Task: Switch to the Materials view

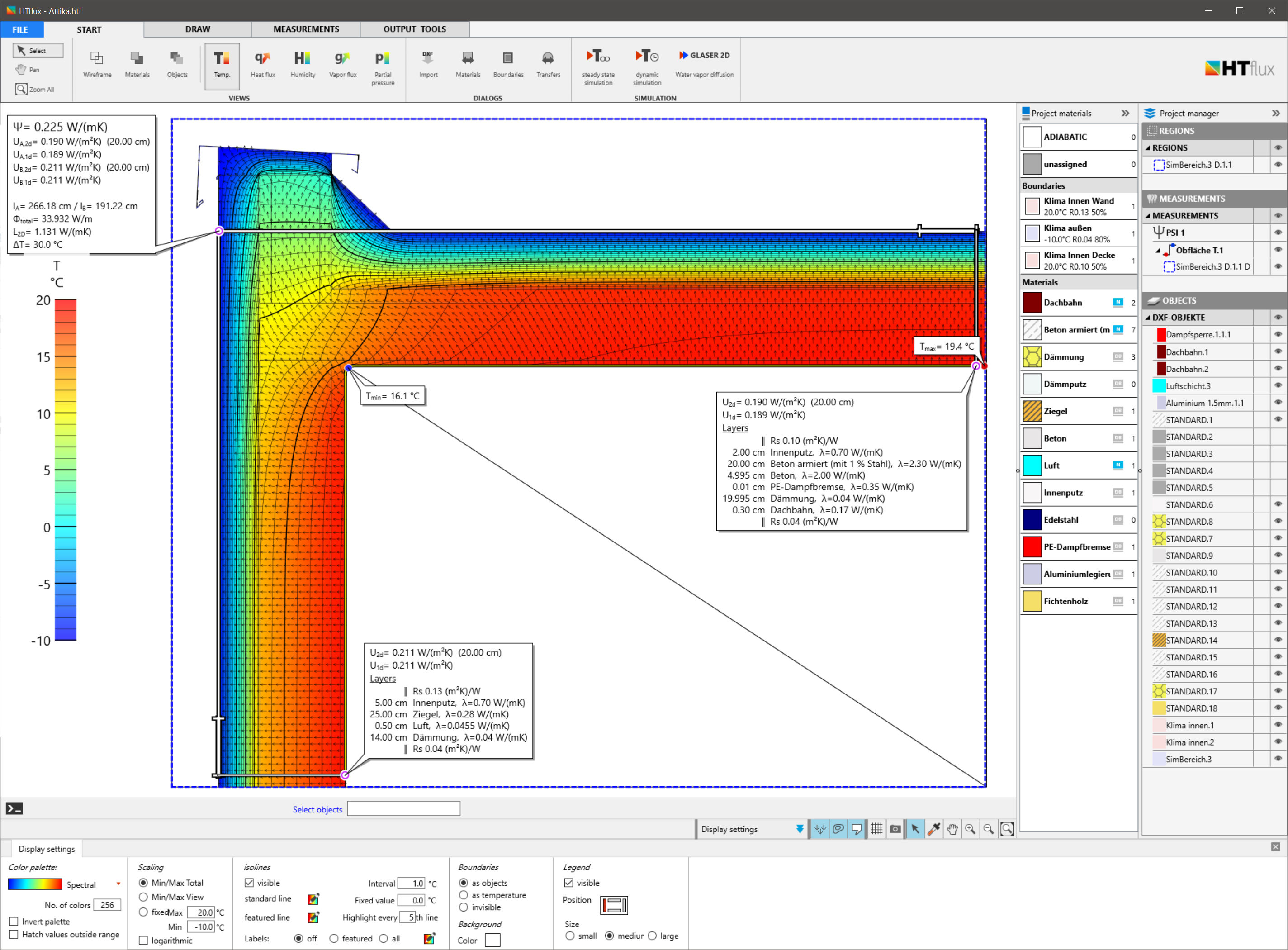Action: (x=137, y=64)
